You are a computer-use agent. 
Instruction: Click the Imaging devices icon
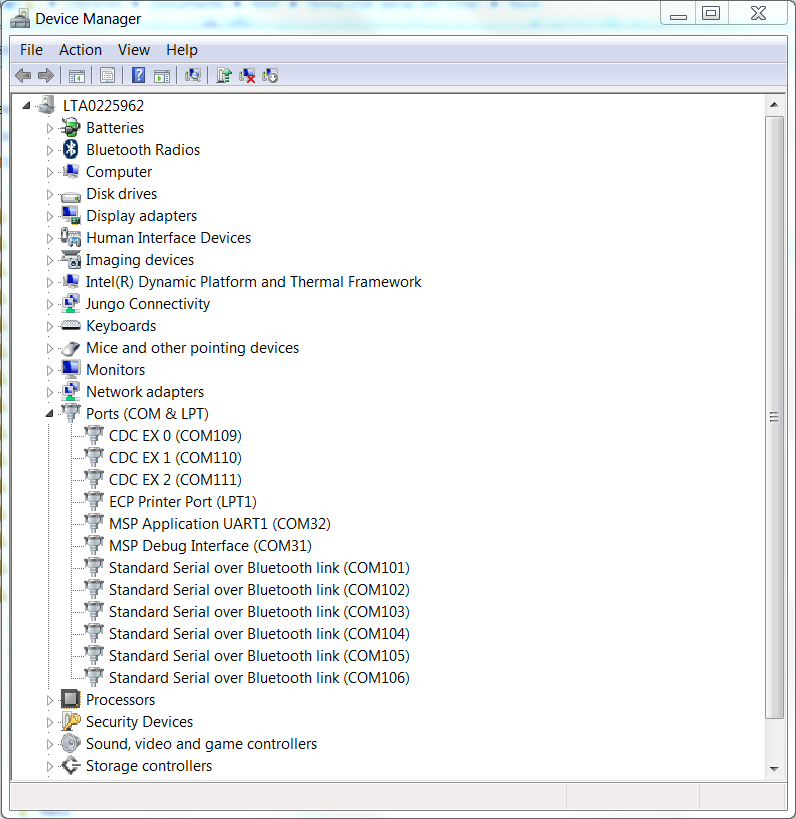pos(71,260)
